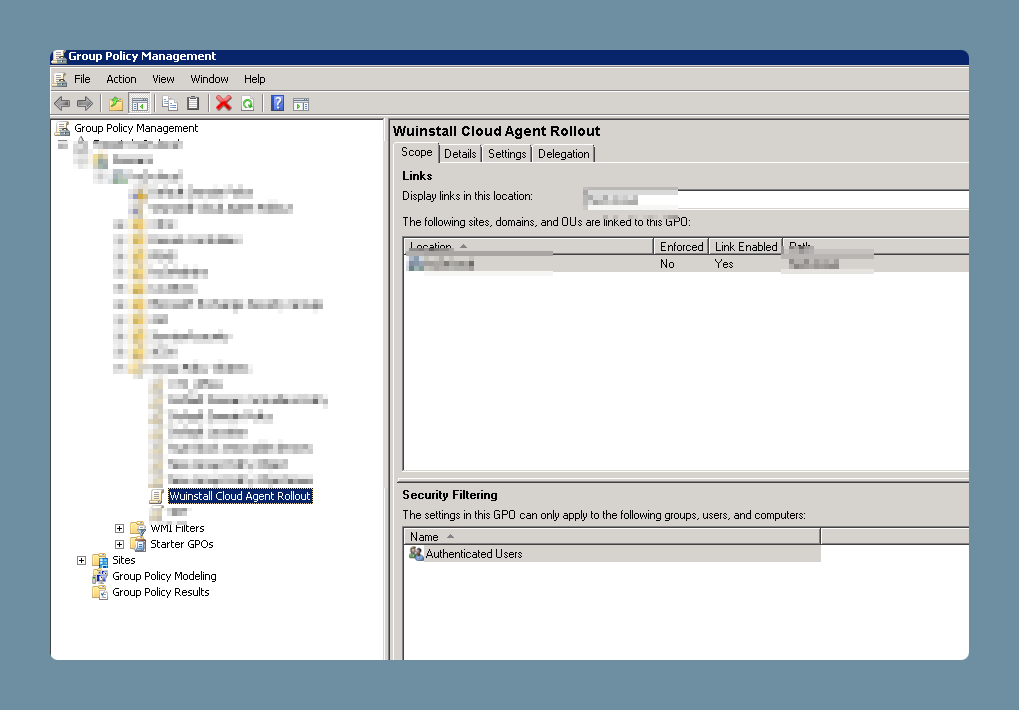This screenshot has height=710, width=1019.
Task: Click the Back arrow in the toolbar
Action: pos(62,103)
